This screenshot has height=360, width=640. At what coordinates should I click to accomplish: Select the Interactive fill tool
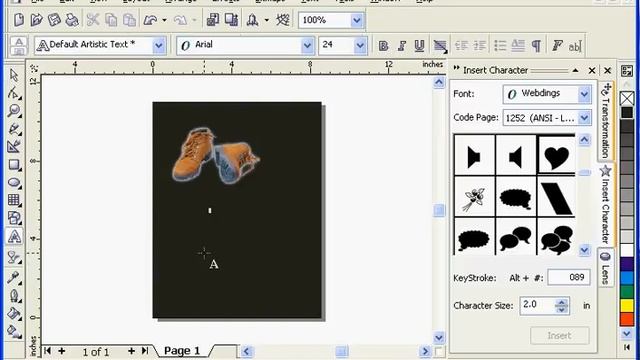click(x=14, y=331)
